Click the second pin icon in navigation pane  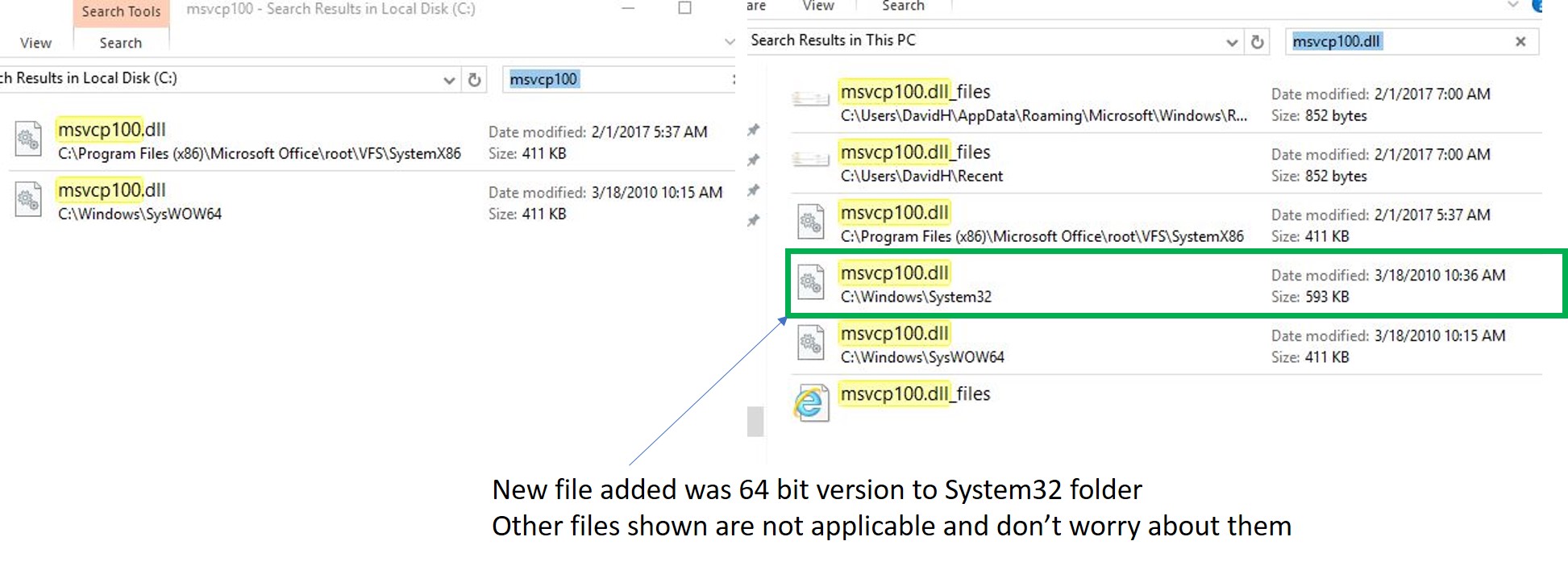click(753, 160)
